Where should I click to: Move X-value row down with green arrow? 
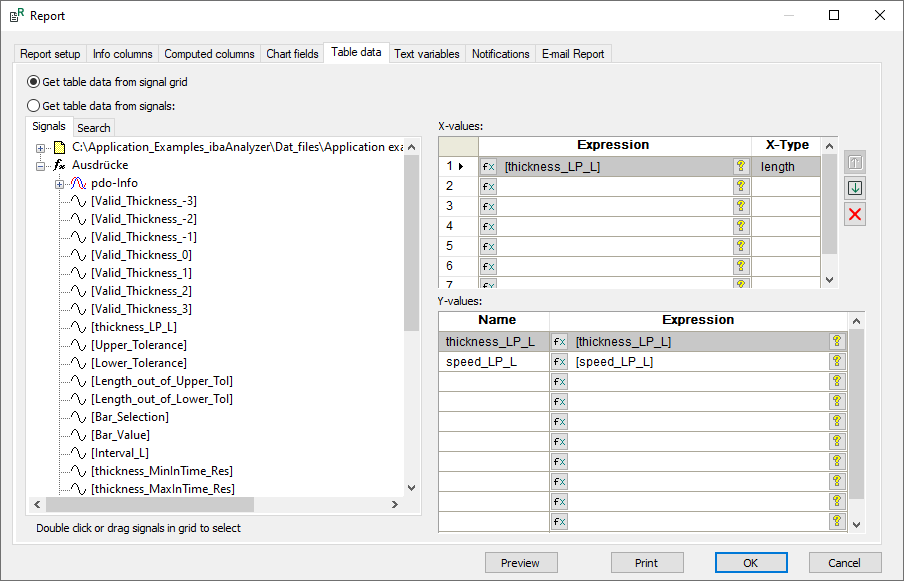tap(855, 188)
